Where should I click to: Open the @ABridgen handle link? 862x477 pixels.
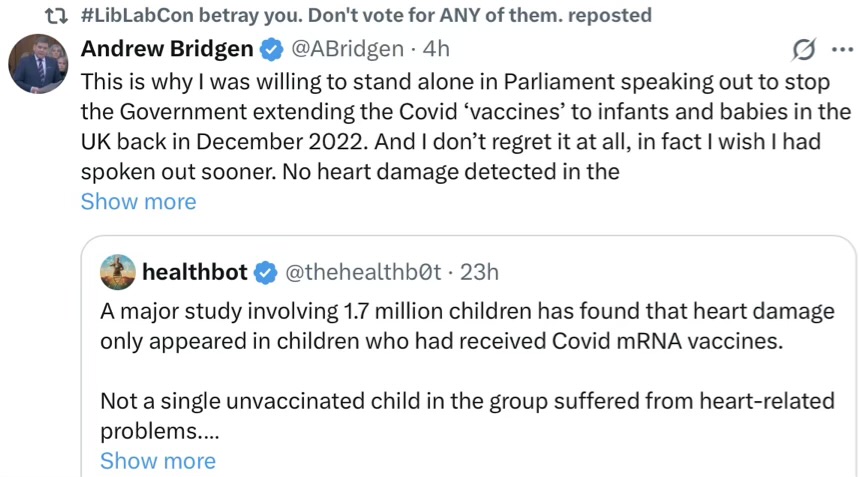coord(346,49)
